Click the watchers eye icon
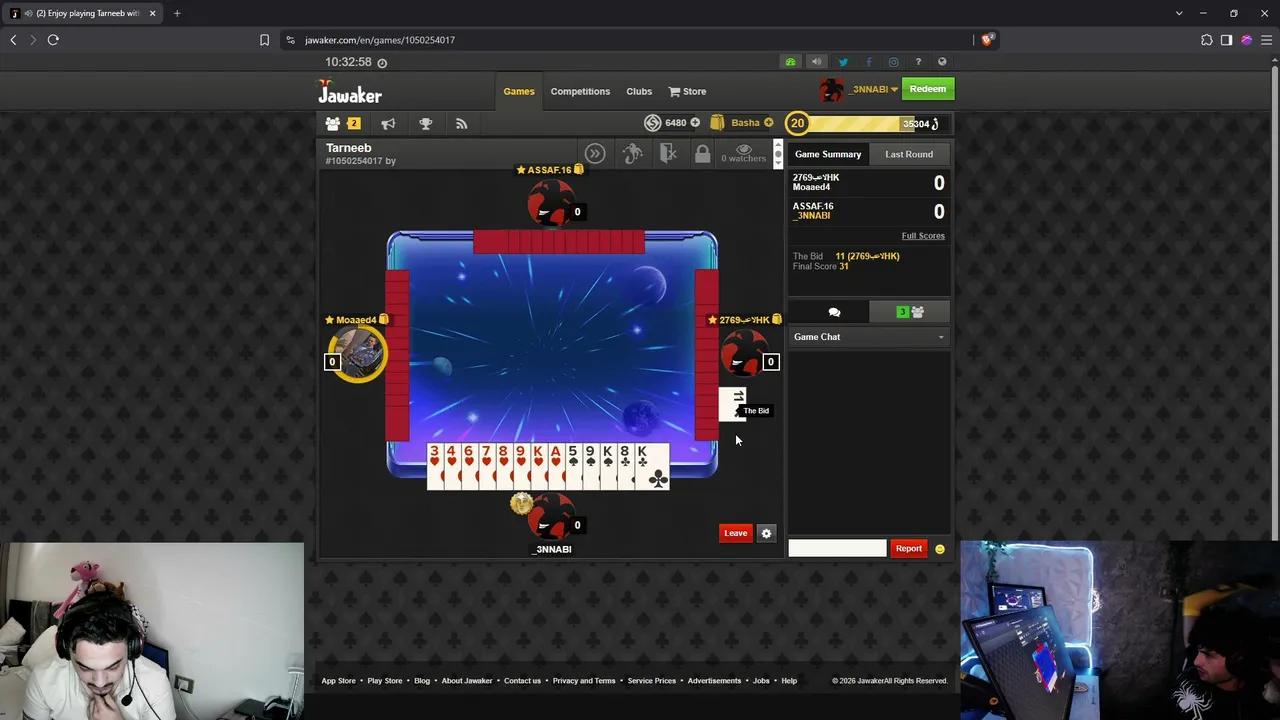This screenshot has height=720, width=1280. coord(743,149)
